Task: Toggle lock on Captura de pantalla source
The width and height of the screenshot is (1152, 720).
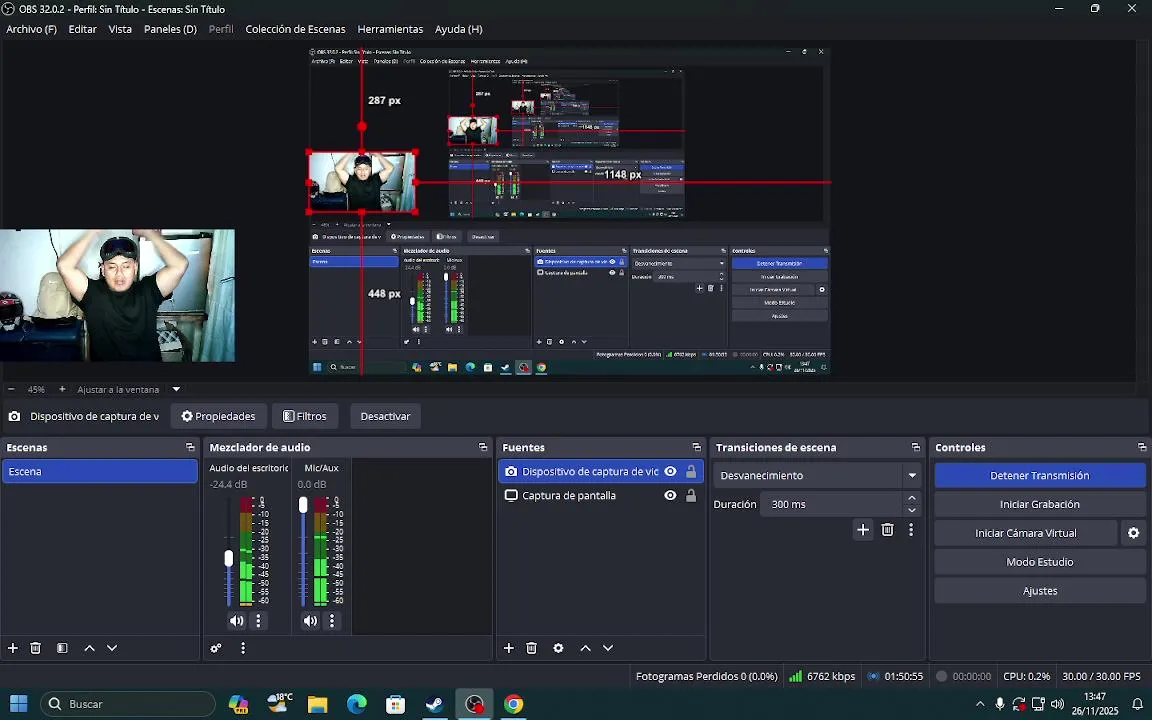Action: 691,496
